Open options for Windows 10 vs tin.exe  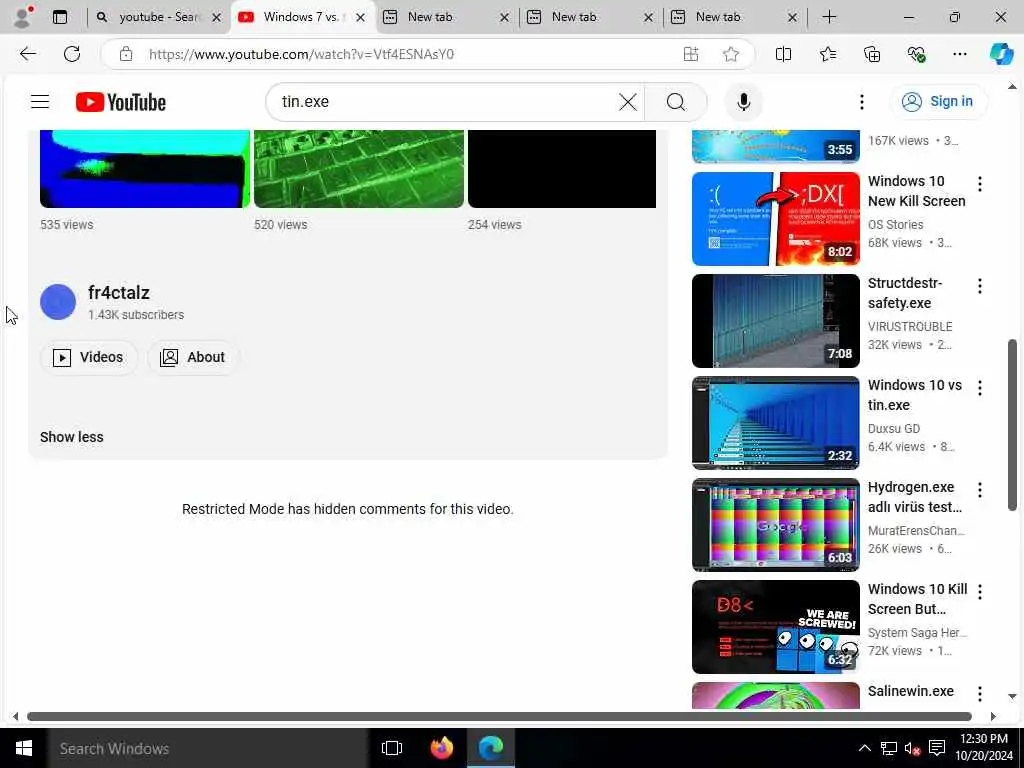(x=980, y=388)
